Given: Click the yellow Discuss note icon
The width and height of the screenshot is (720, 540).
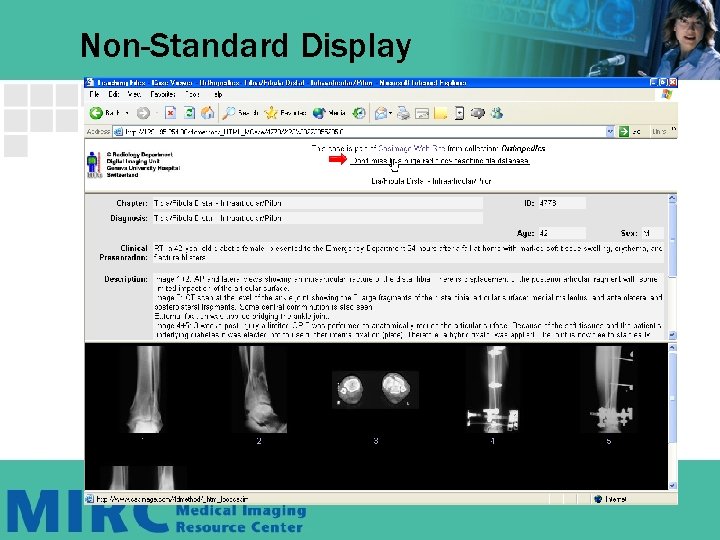Looking at the screenshot, I should [x=440, y=113].
